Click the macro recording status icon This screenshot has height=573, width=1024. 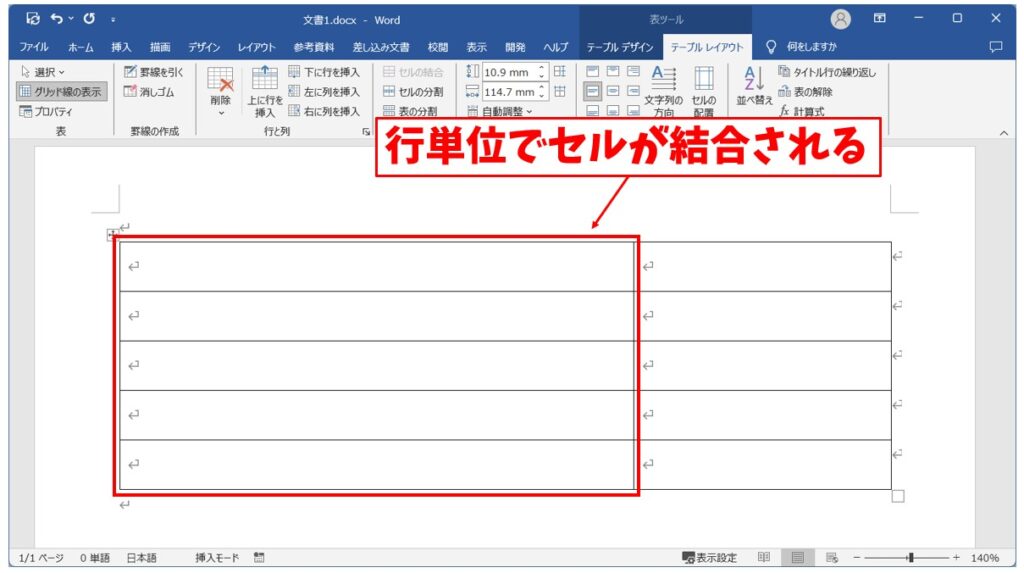click(x=259, y=557)
